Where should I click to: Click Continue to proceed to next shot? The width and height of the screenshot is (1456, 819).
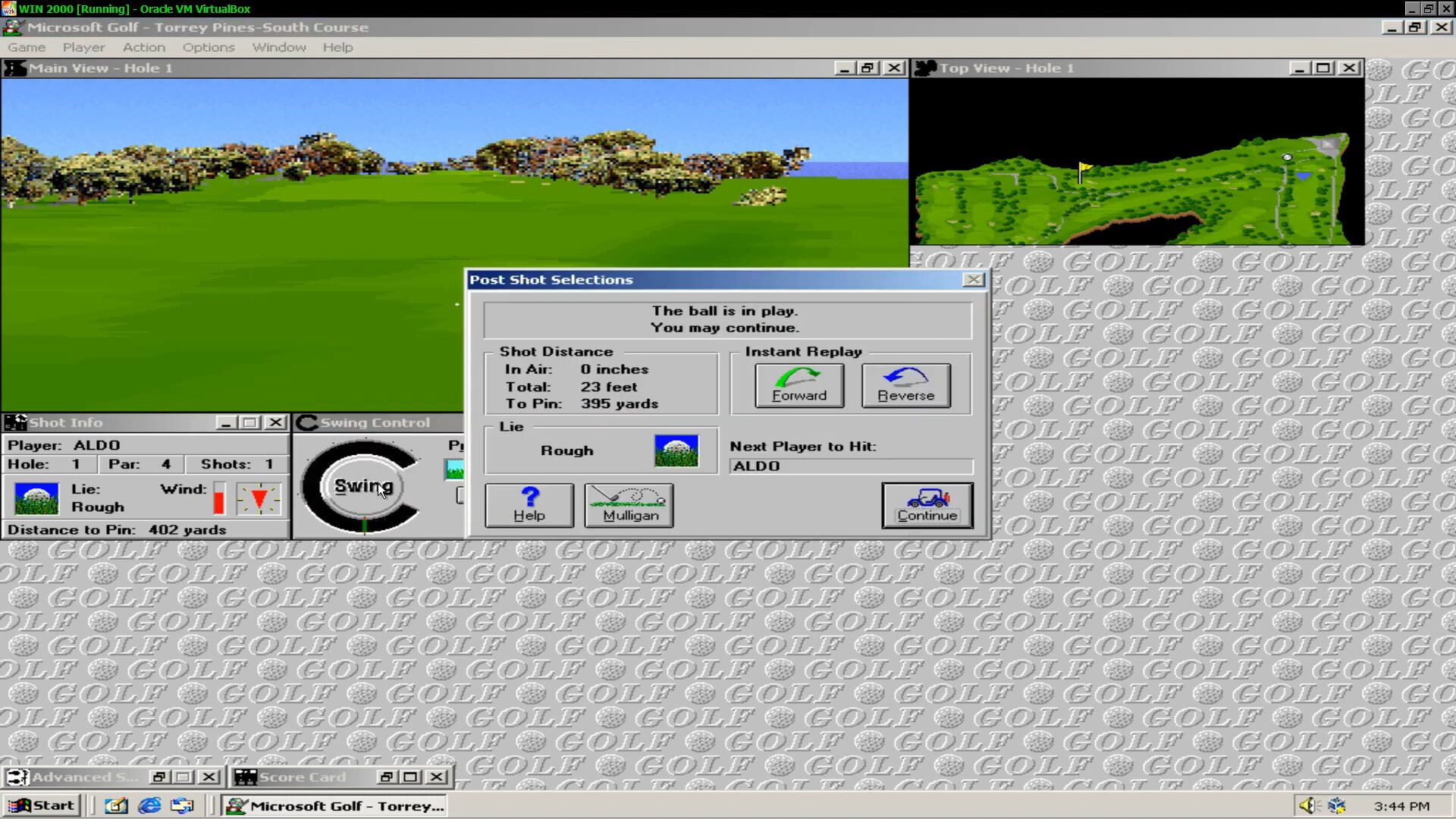point(927,506)
